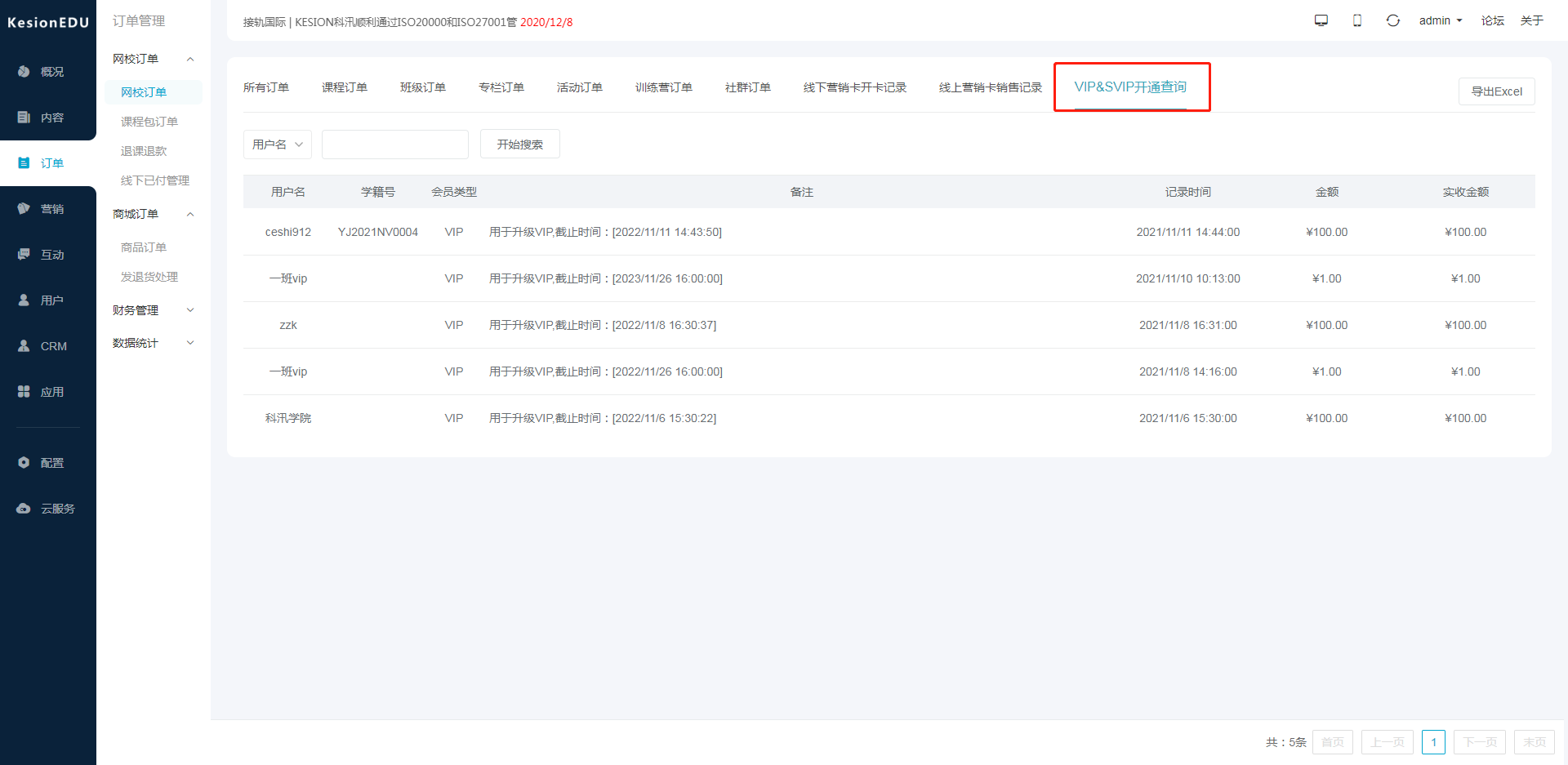The width and height of the screenshot is (1568, 765).
Task: Open the 配置 settings sidebar icon
Action: 24,463
